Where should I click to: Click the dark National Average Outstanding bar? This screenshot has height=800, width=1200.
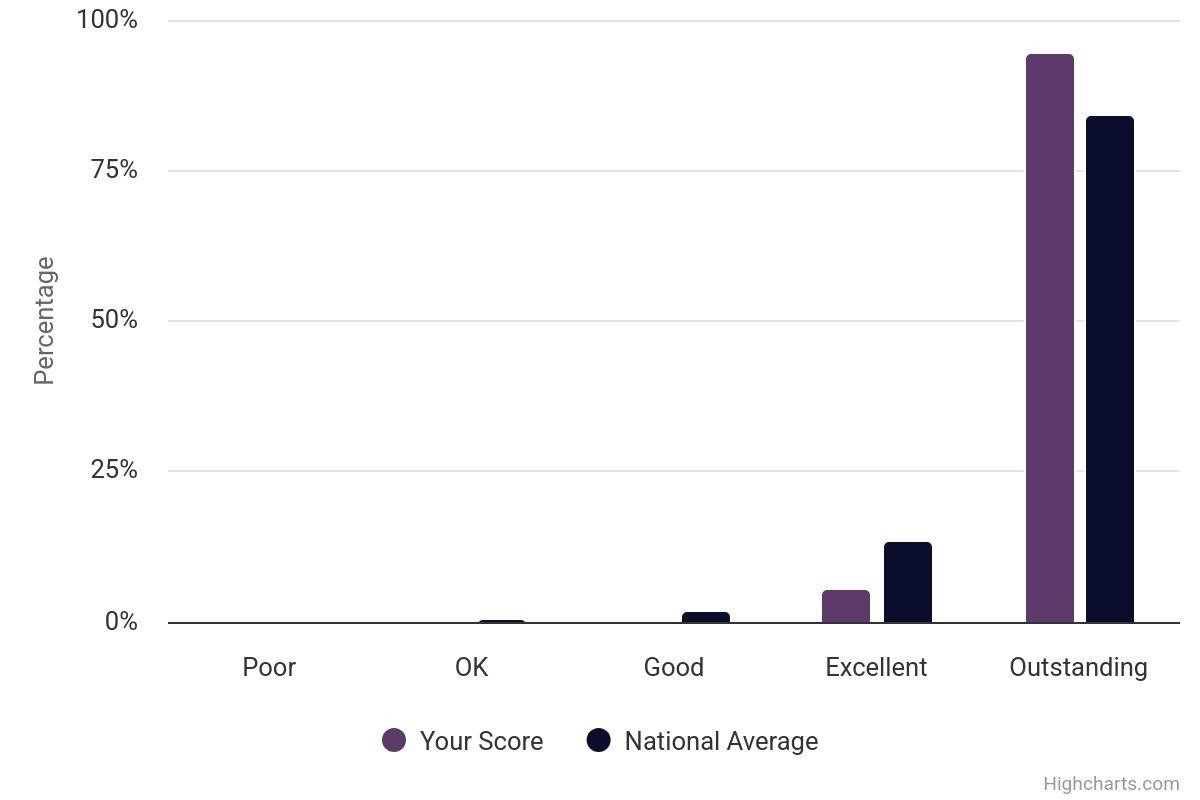[1109, 369]
